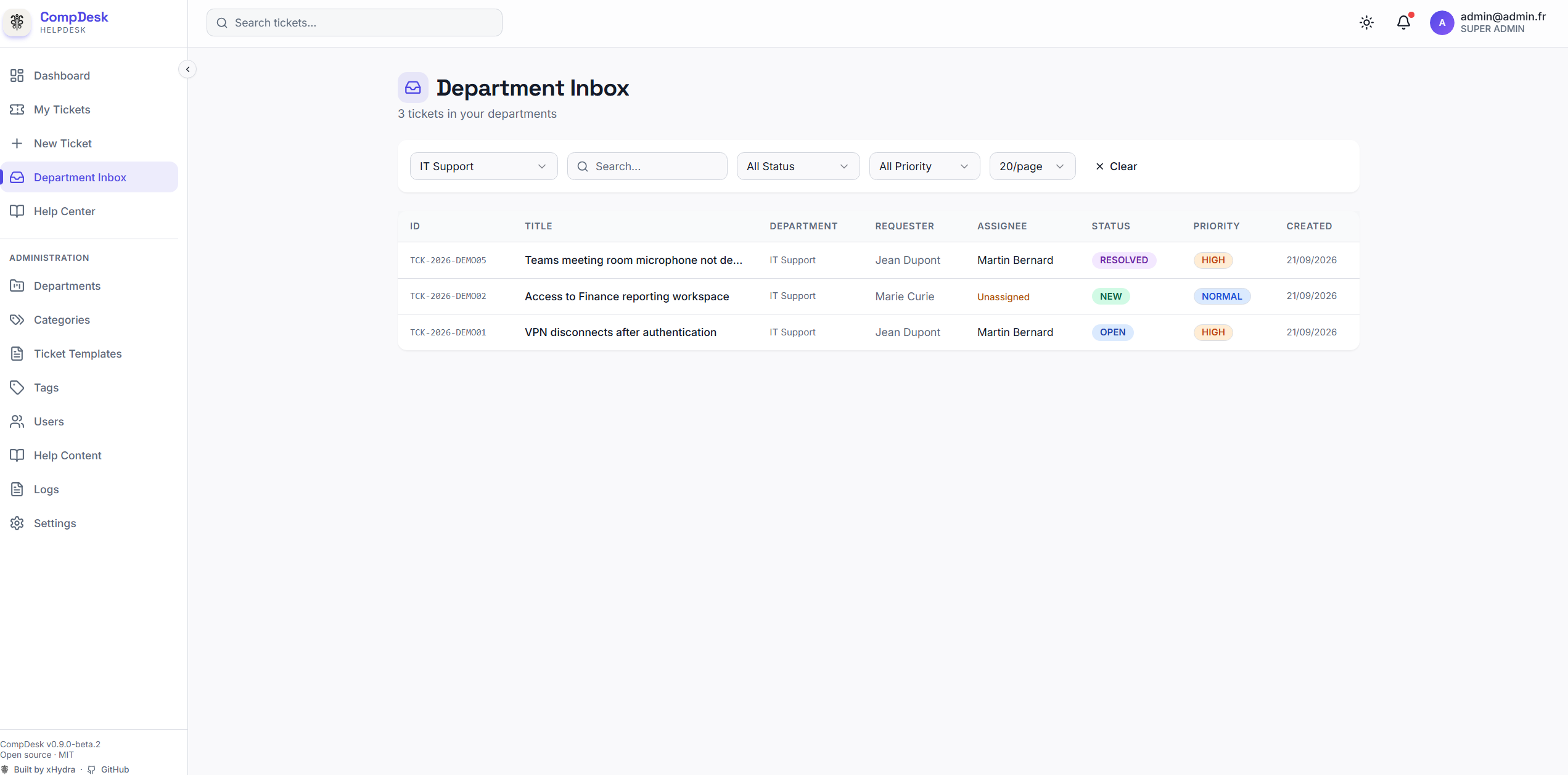
Task: Click the Logs file icon
Action: pyautogui.click(x=17, y=489)
